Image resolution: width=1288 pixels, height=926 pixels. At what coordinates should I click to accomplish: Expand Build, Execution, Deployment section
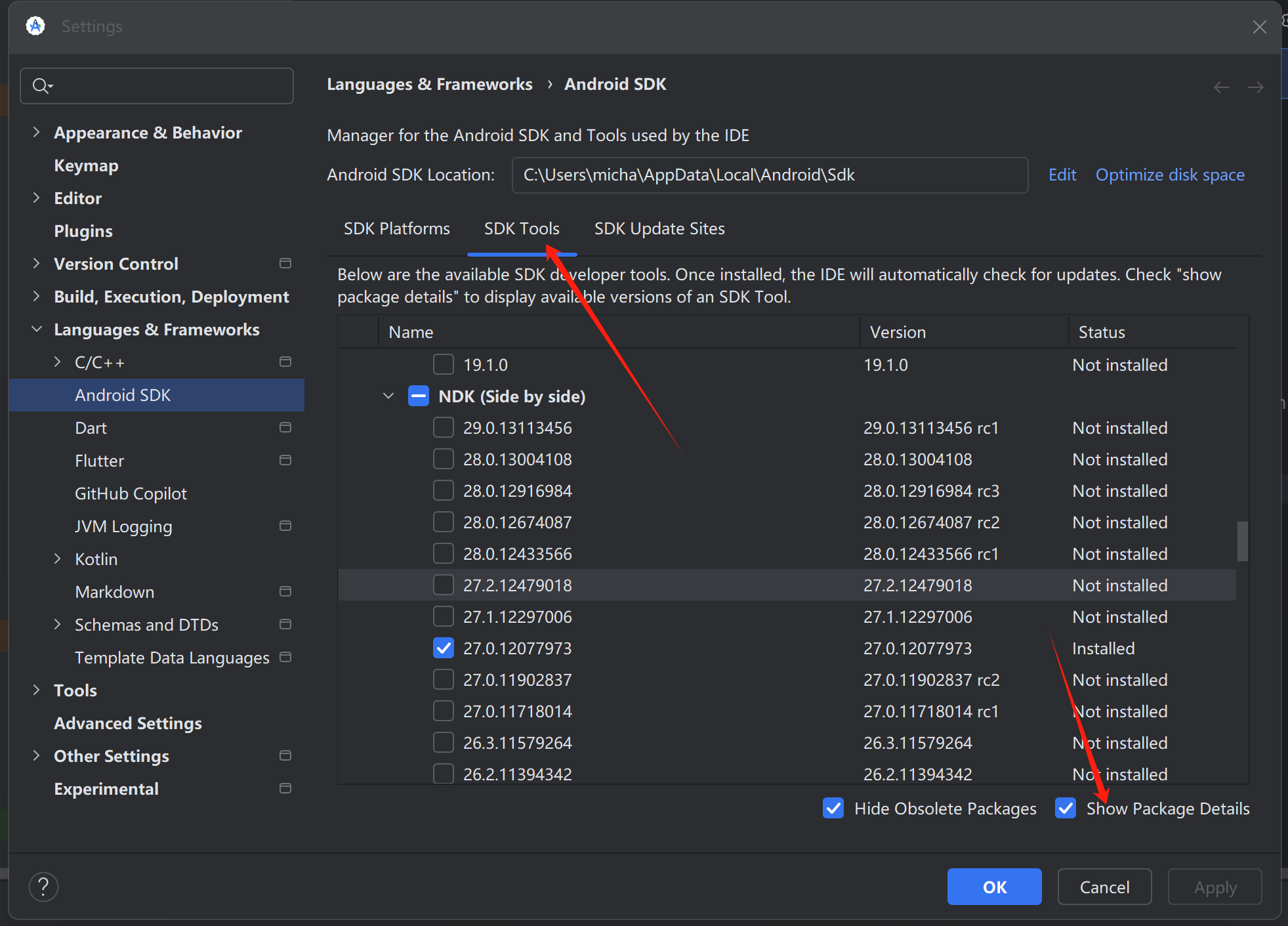37,296
